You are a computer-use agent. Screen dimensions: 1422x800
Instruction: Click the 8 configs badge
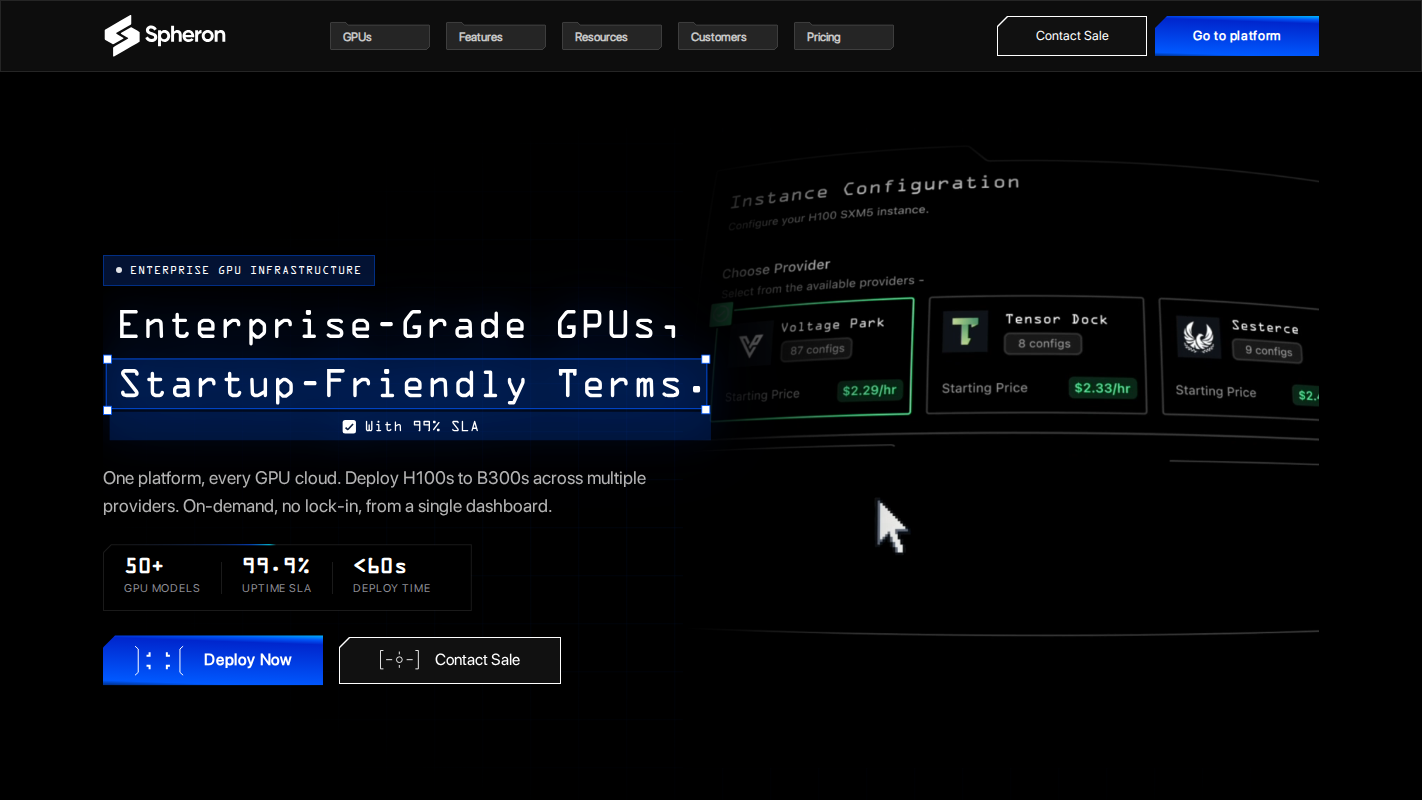tap(1043, 344)
